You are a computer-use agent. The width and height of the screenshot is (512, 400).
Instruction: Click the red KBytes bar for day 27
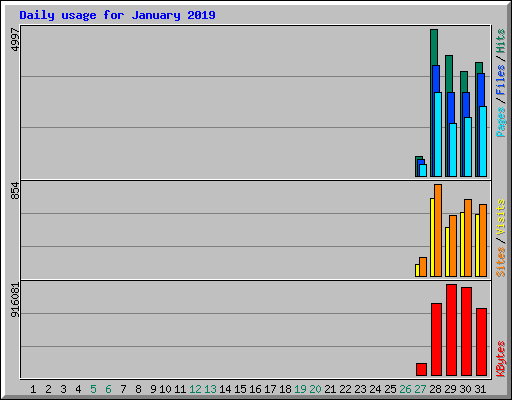coord(421,369)
